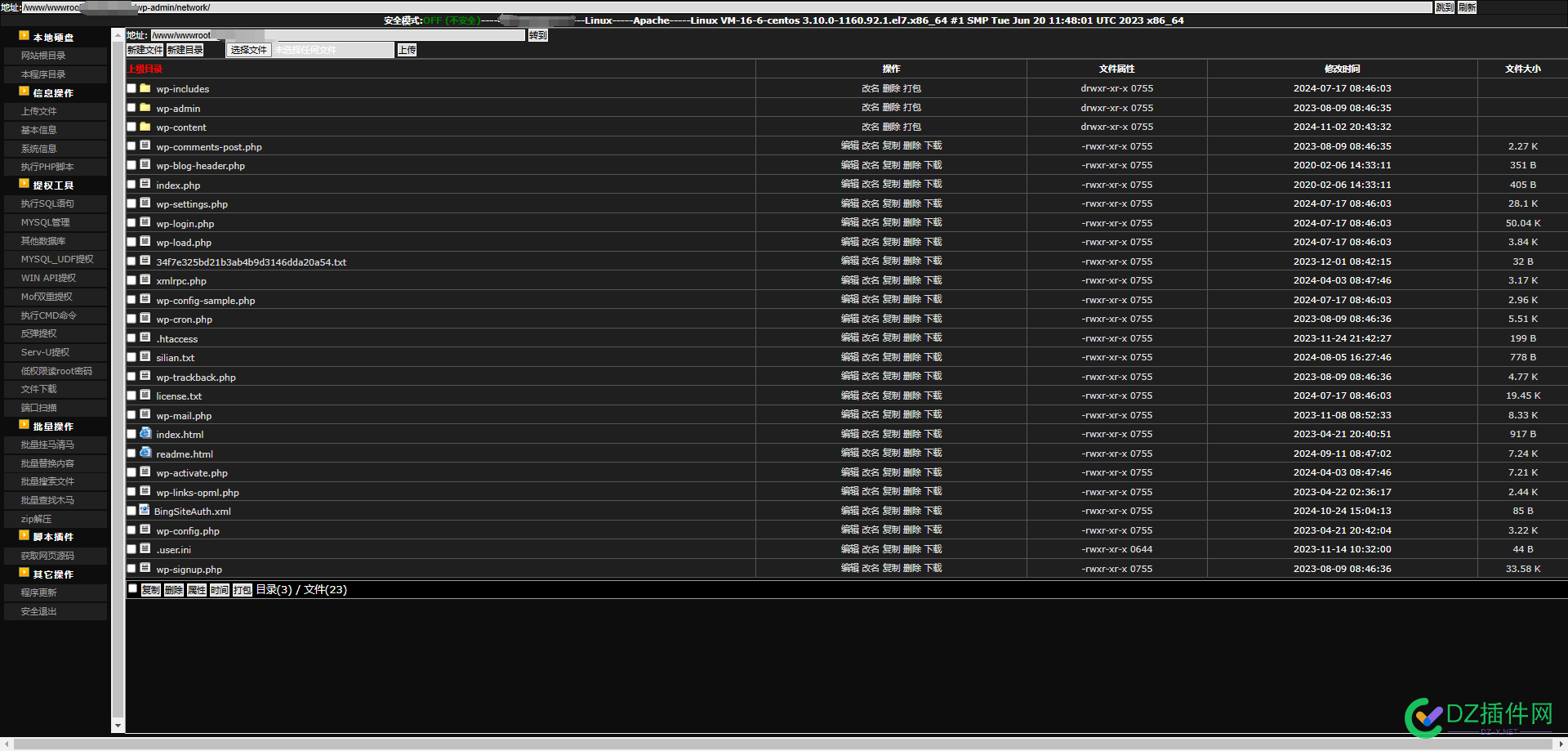1568x751 pixels.
Task: Select MYSQL管理 from the sidebar
Action: pos(56,222)
